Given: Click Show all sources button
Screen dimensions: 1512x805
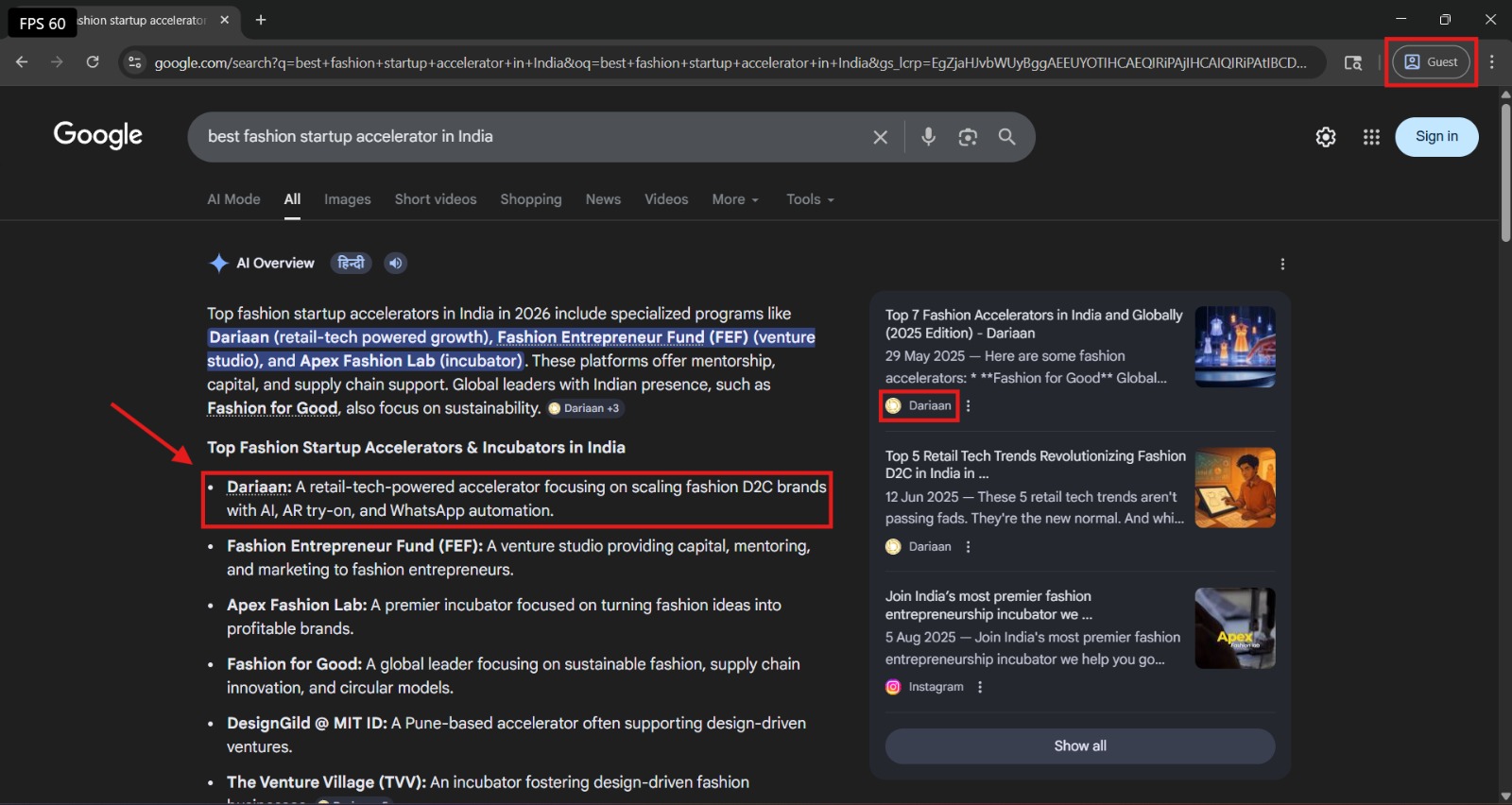Looking at the screenshot, I should click(x=1079, y=745).
